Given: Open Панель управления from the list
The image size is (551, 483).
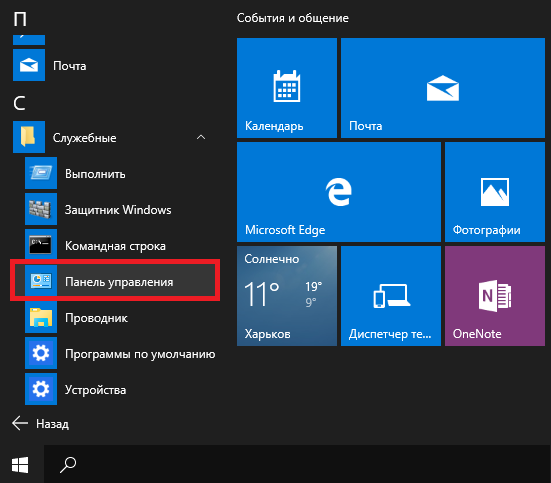Looking at the screenshot, I should [x=115, y=281].
